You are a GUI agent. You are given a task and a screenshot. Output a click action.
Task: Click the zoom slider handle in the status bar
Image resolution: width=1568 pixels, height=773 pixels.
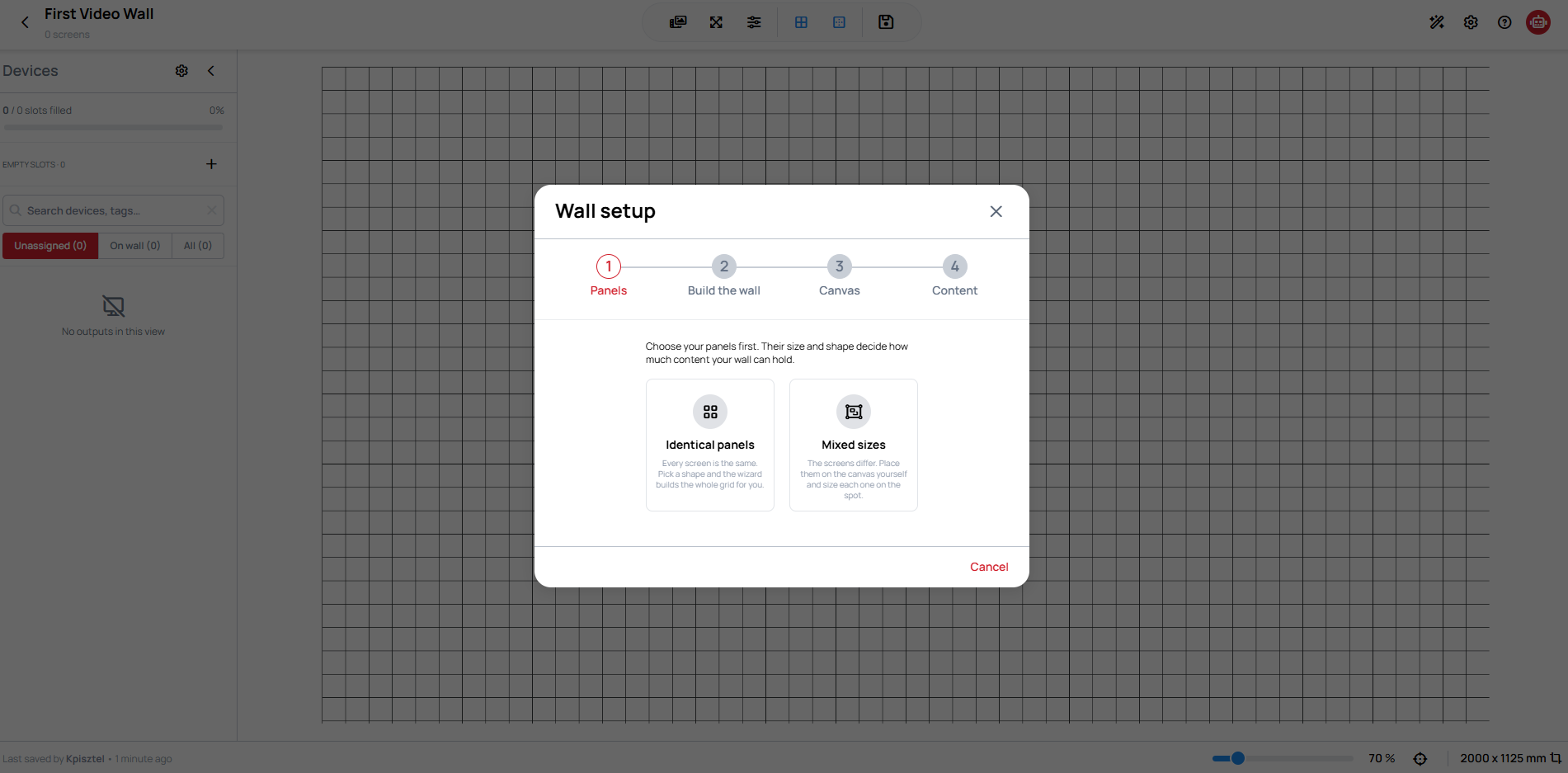tap(1238, 758)
